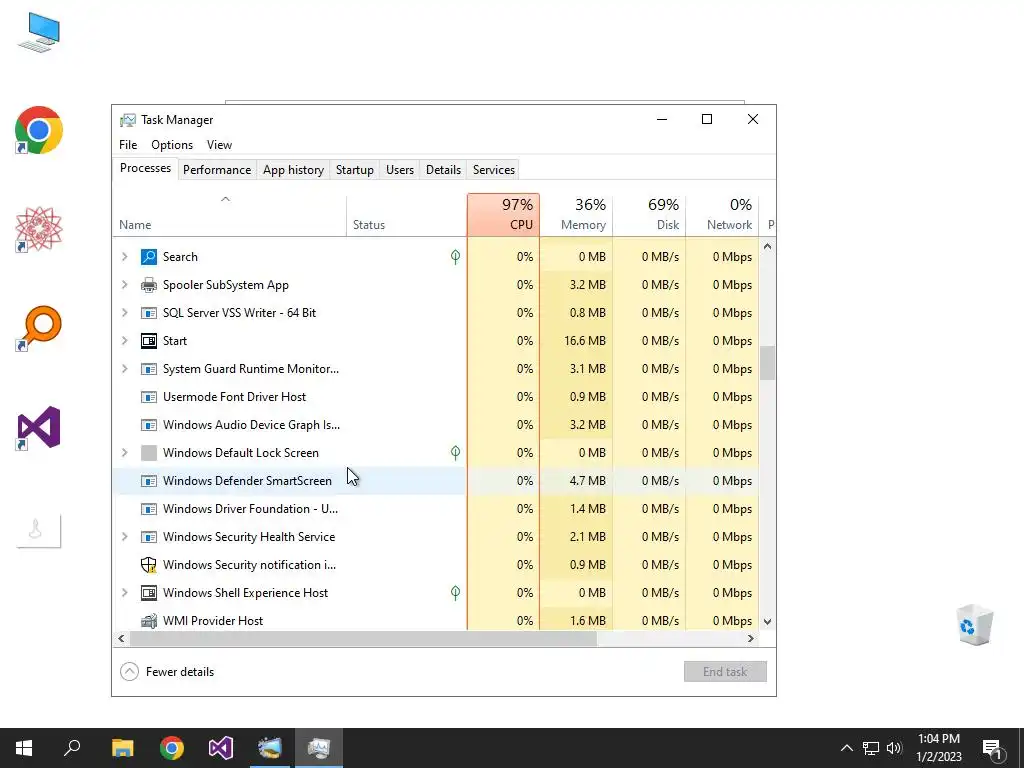
Task: Click the Windows Default Lock Screen icon
Action: [149, 453]
